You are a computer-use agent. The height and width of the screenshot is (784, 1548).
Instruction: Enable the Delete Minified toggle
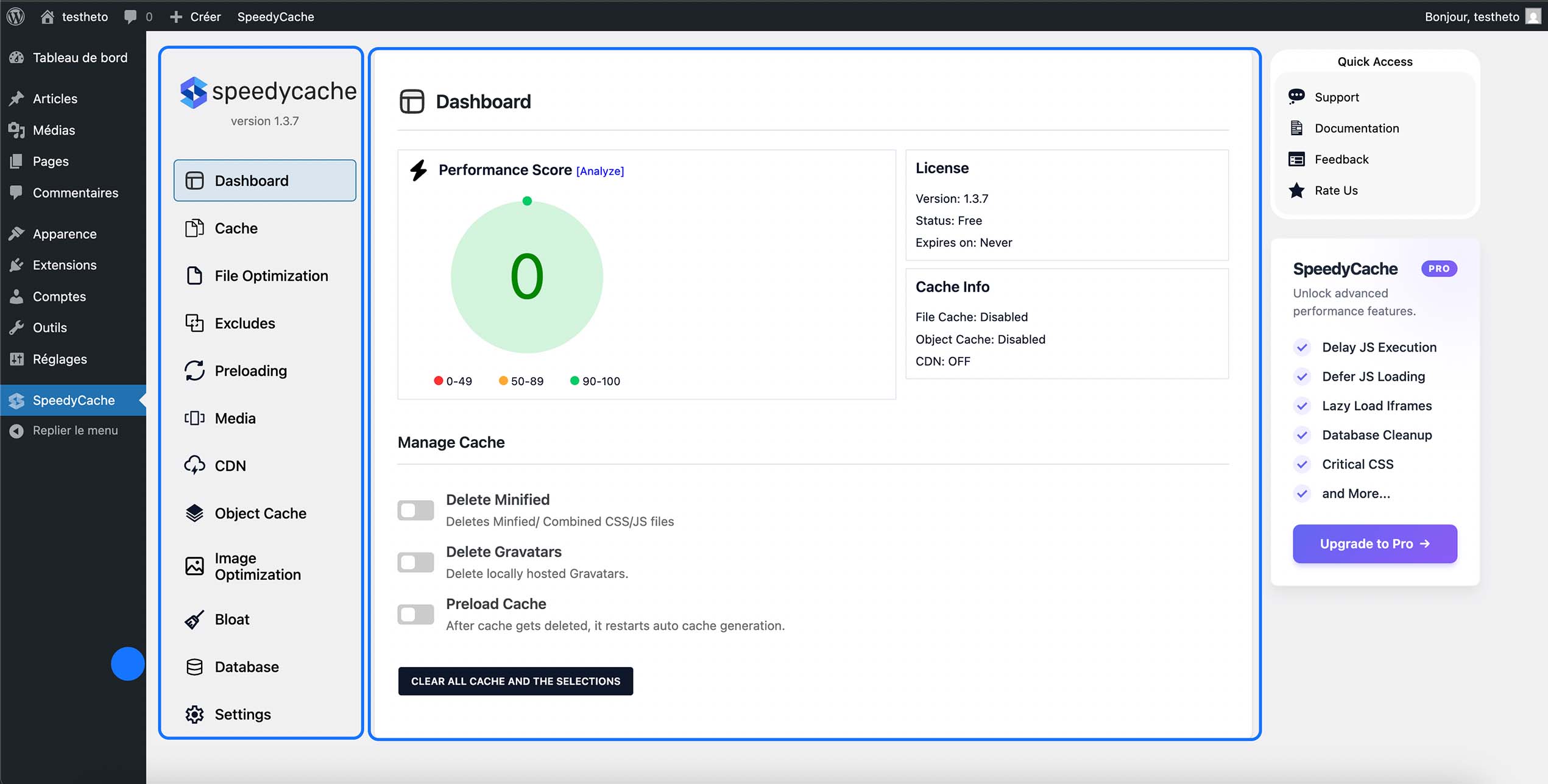coord(415,510)
